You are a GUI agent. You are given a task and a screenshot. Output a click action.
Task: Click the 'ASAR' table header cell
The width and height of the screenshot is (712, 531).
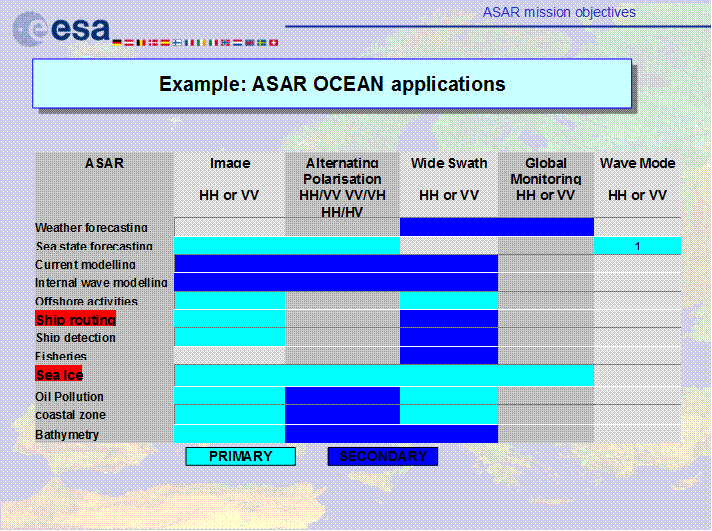pos(104,185)
